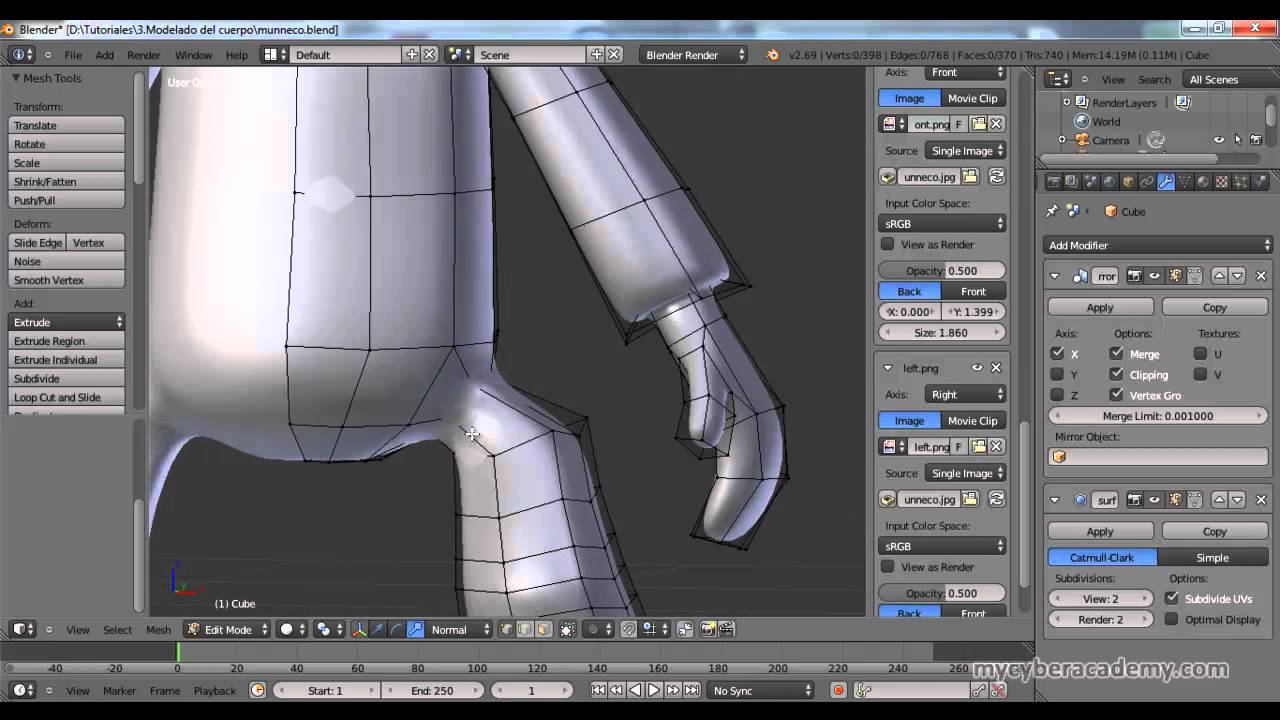Toggle limit selection to visible icon
The width and height of the screenshot is (1280, 720).
pyautogui.click(x=567, y=629)
